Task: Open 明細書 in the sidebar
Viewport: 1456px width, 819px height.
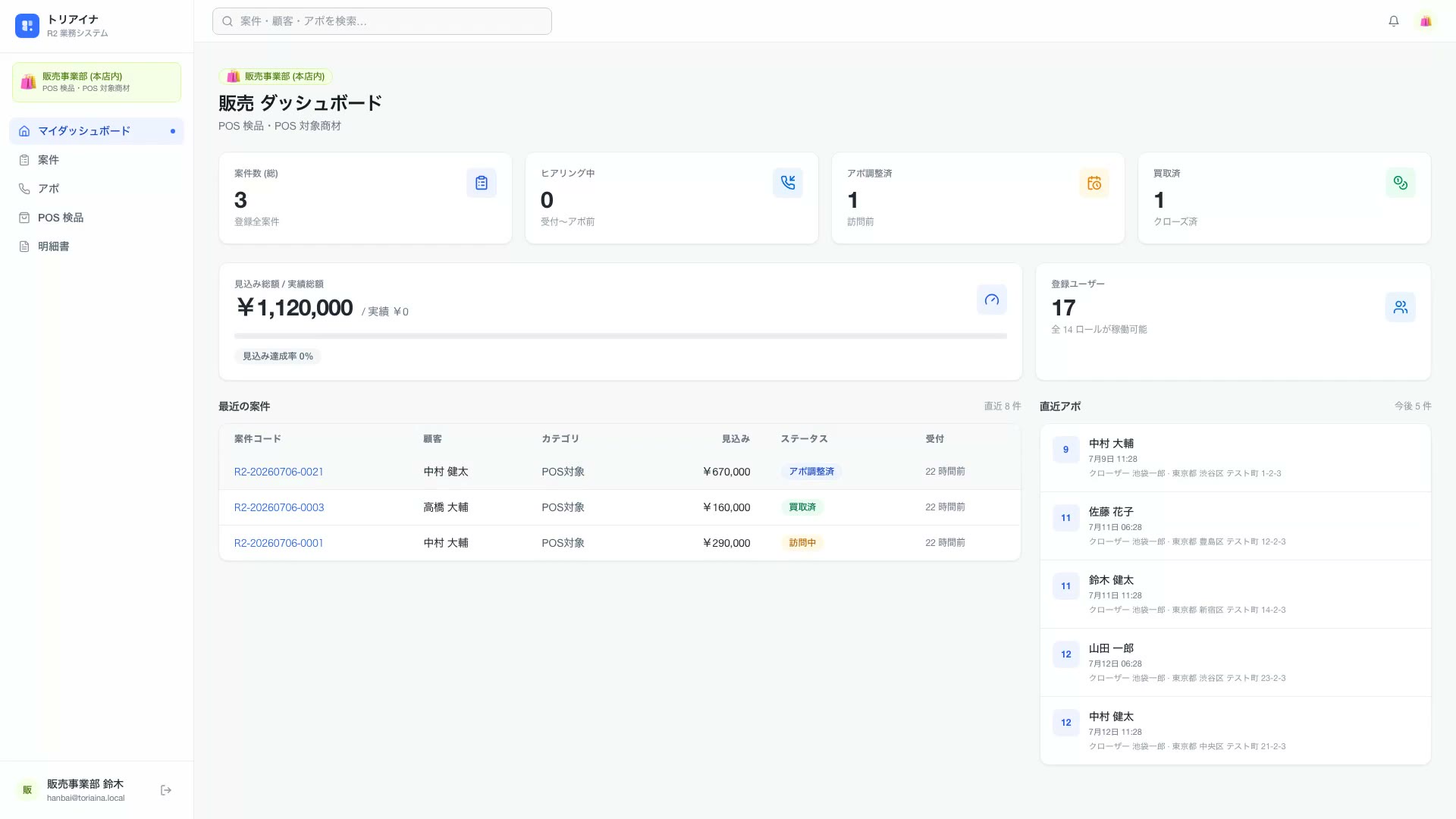Action: click(96, 246)
